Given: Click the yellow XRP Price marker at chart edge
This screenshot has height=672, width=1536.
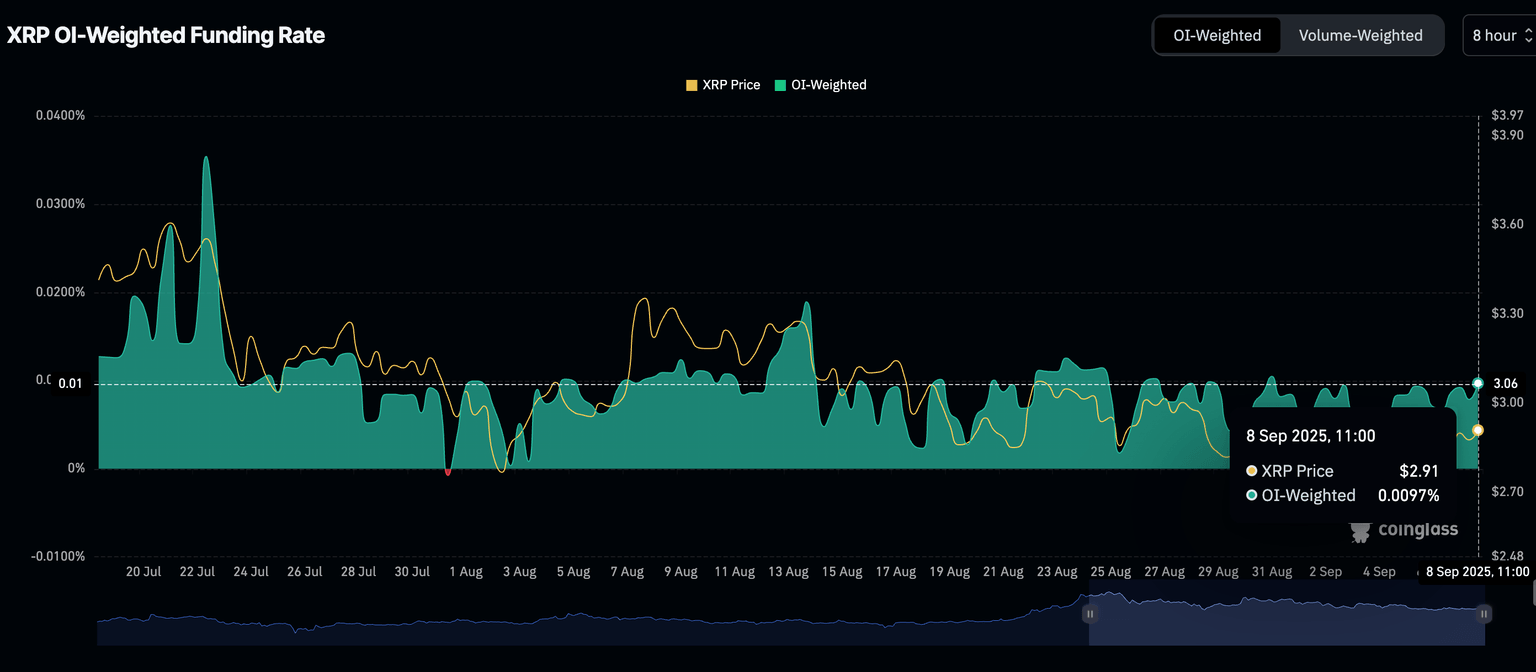Looking at the screenshot, I should pyautogui.click(x=1478, y=430).
